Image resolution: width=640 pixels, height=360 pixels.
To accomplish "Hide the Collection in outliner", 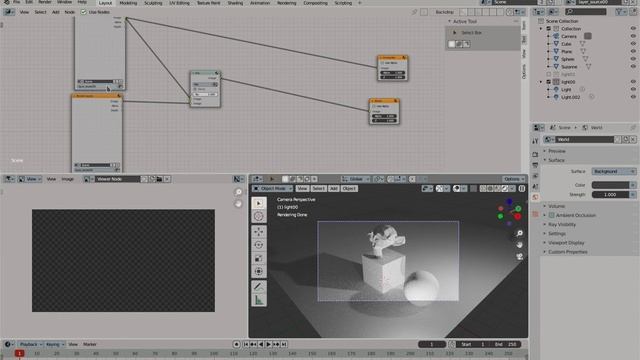I will pos(633,29).
